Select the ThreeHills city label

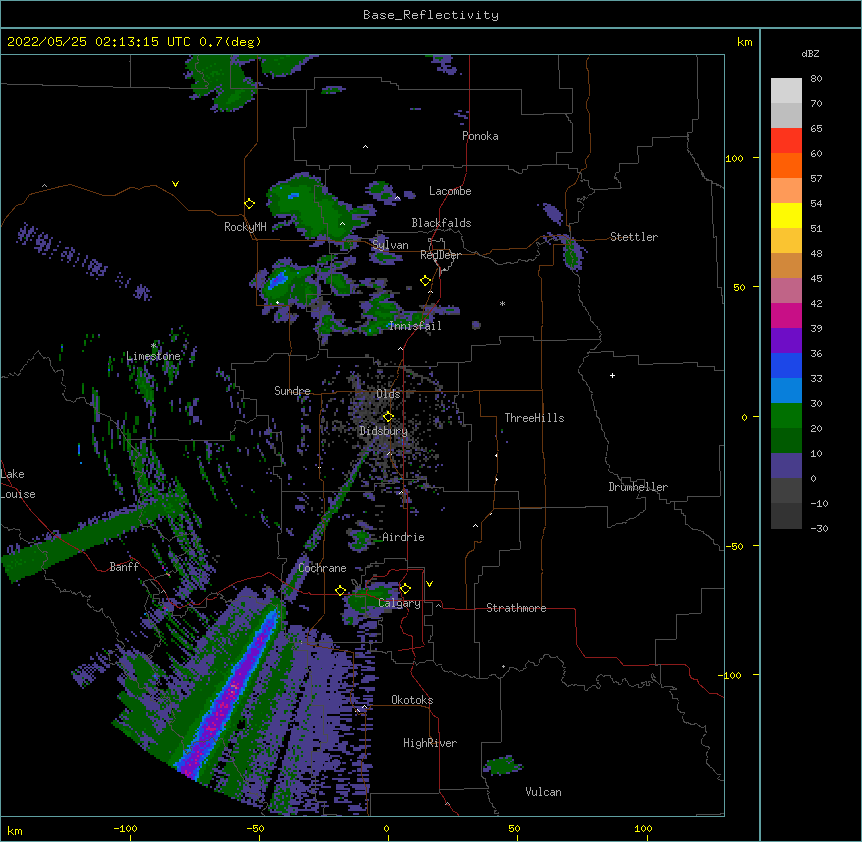click(534, 418)
